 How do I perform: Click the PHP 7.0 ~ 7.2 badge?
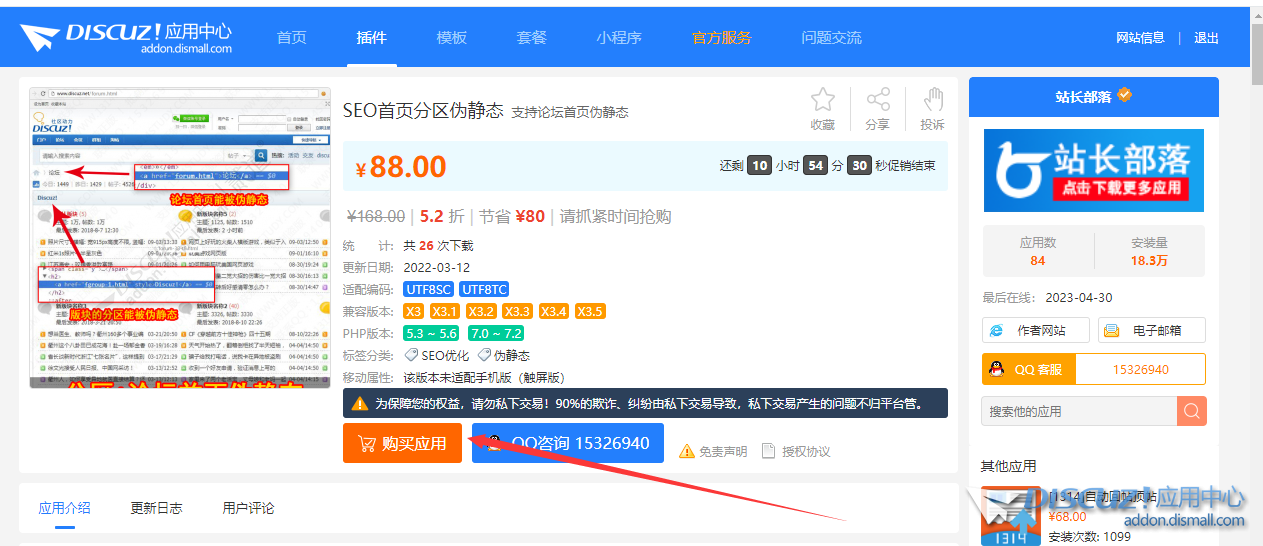coord(496,333)
